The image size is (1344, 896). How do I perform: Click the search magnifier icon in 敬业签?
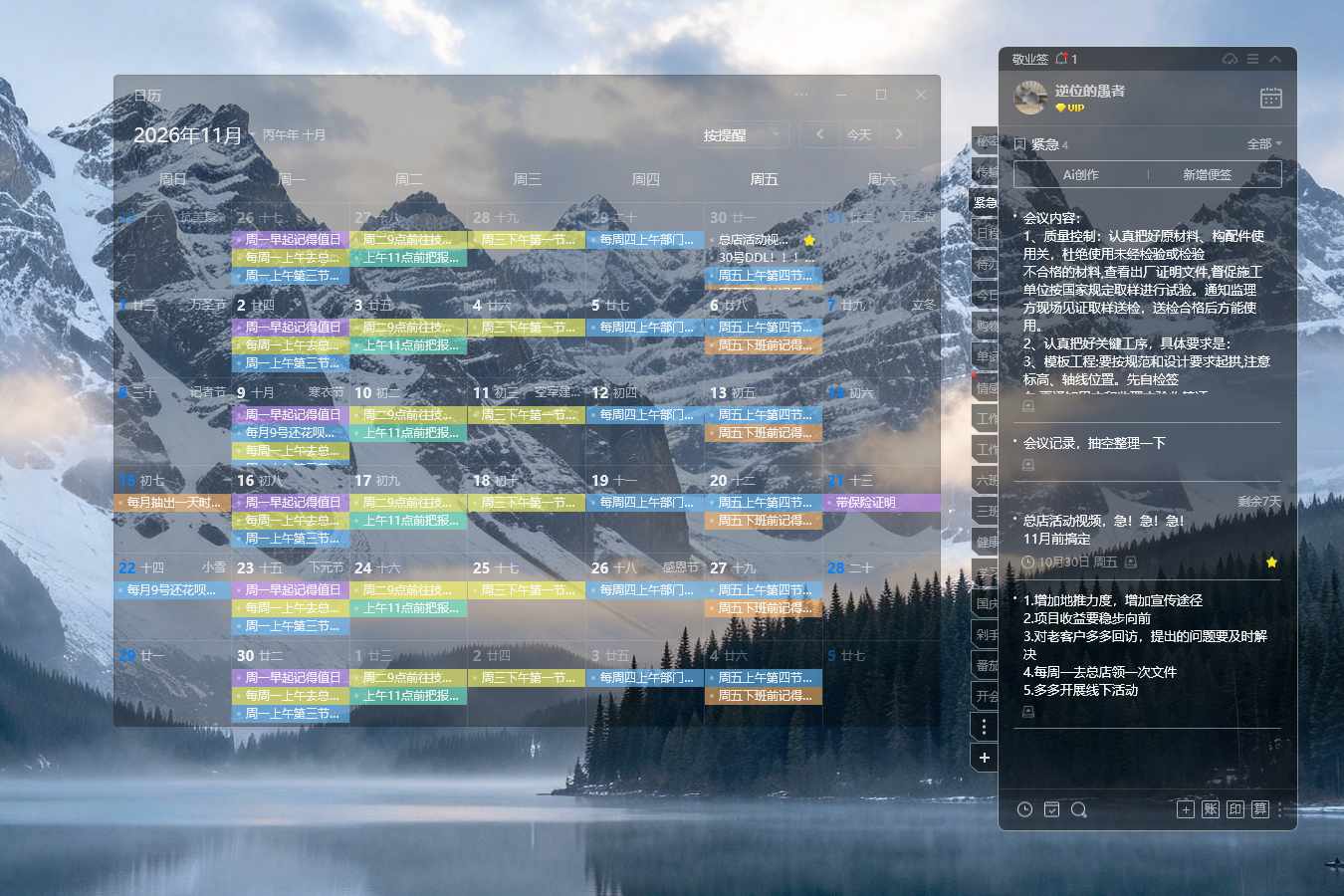point(1078,809)
